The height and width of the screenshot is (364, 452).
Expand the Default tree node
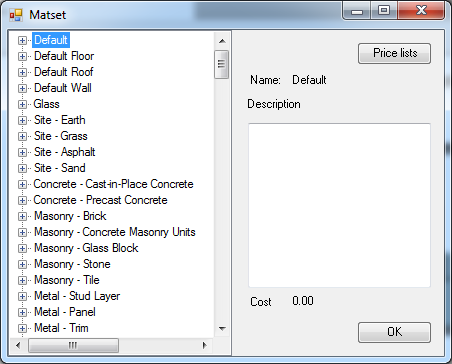tap(22, 40)
